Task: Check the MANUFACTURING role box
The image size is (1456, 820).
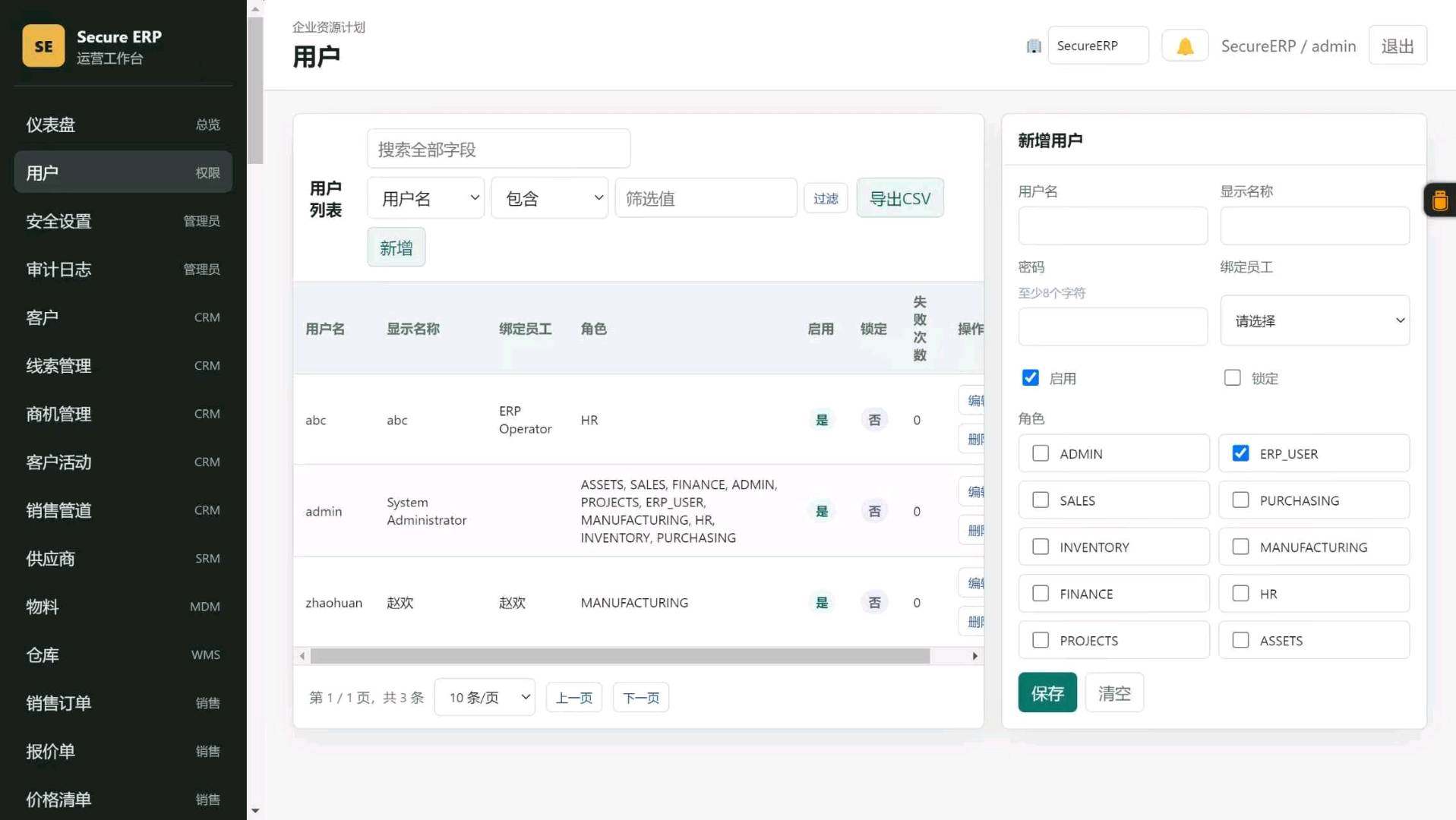Action: pos(1240,547)
